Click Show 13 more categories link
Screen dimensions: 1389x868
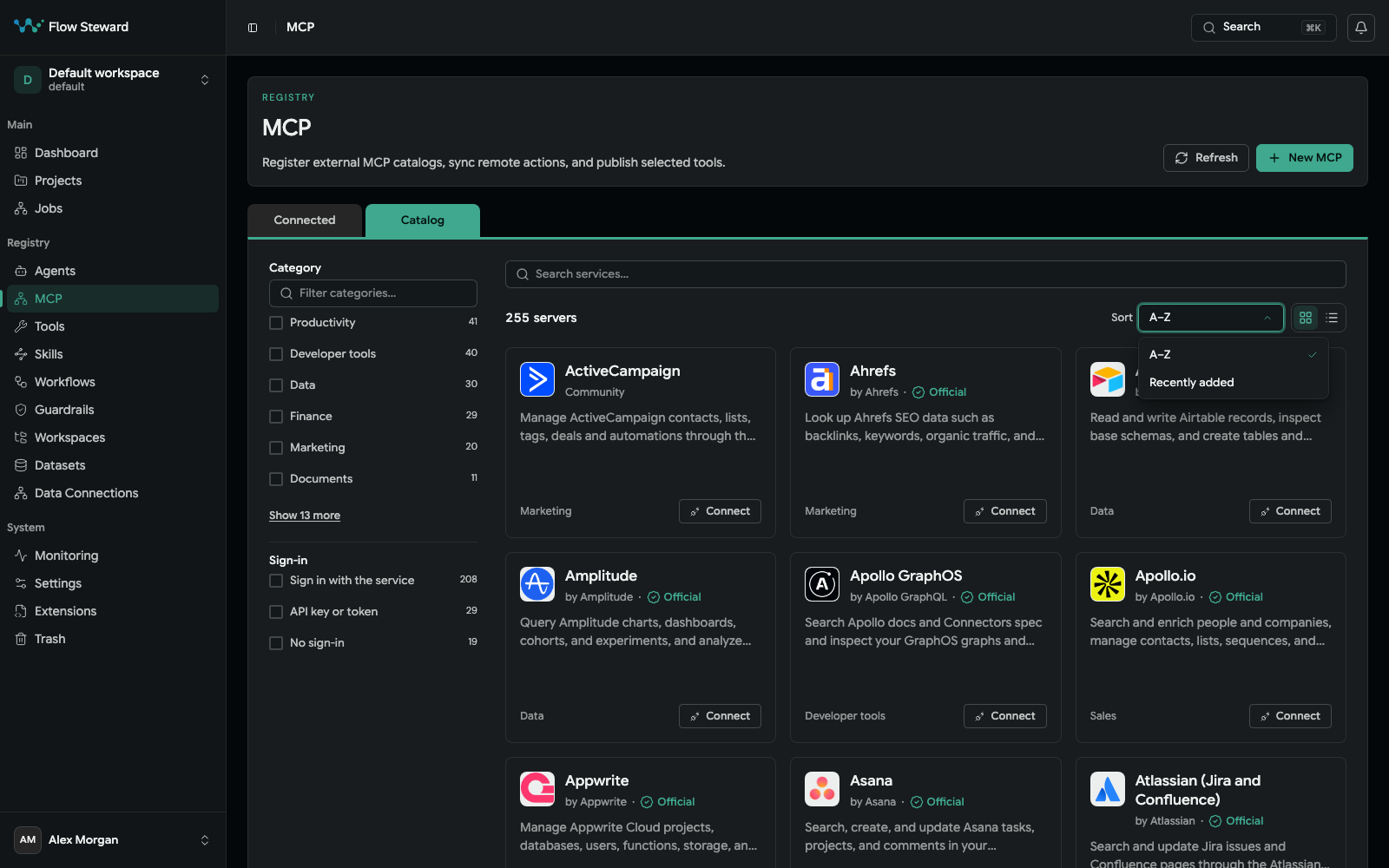305,516
